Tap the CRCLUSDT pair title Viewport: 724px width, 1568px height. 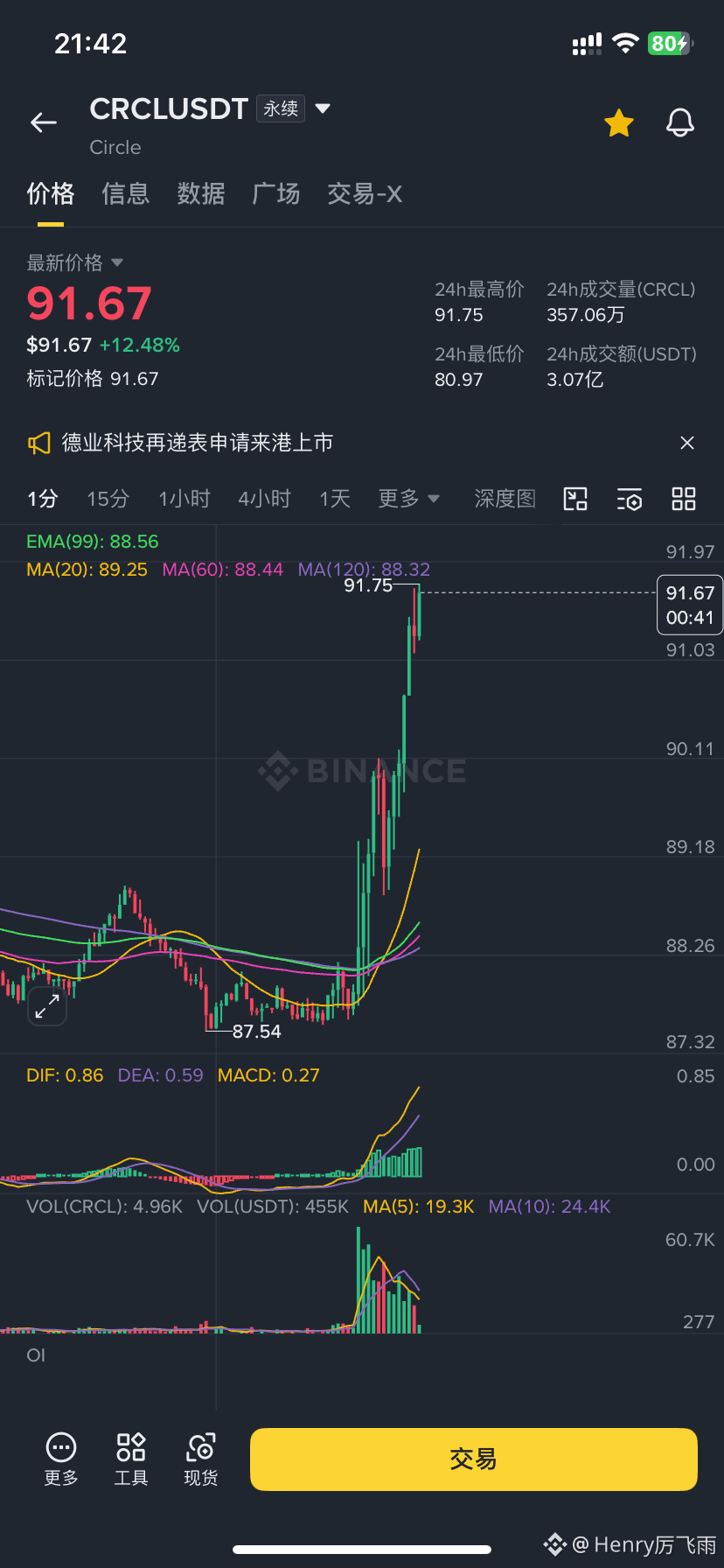pos(170,108)
